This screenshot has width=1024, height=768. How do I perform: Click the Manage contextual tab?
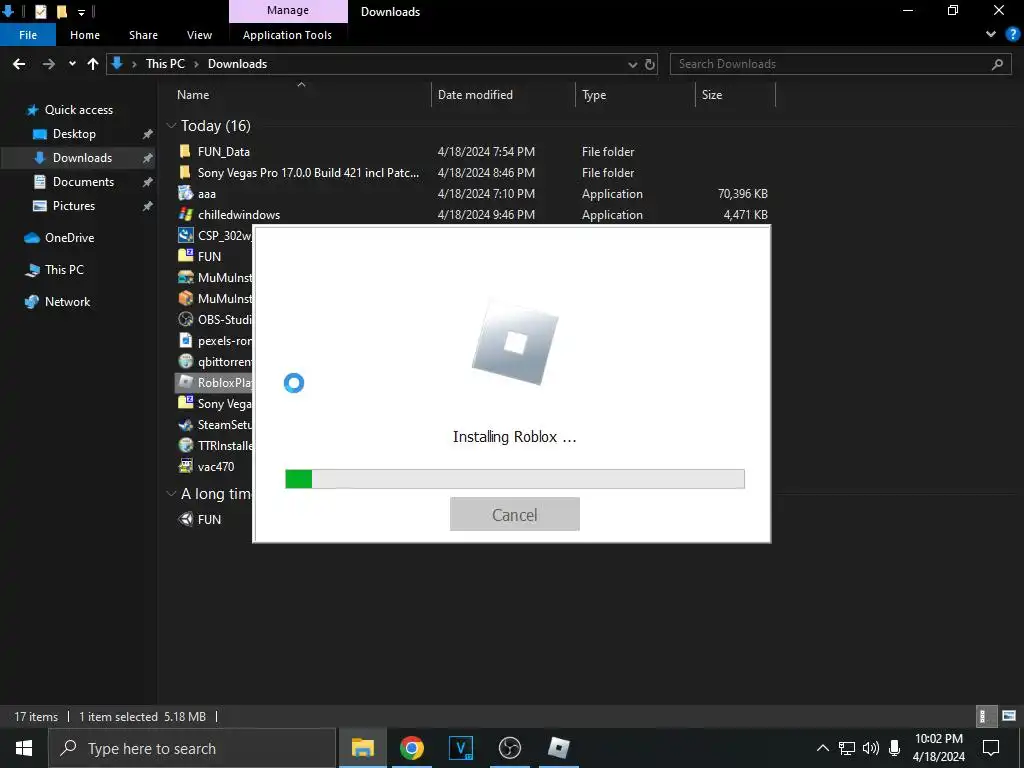[x=288, y=11]
